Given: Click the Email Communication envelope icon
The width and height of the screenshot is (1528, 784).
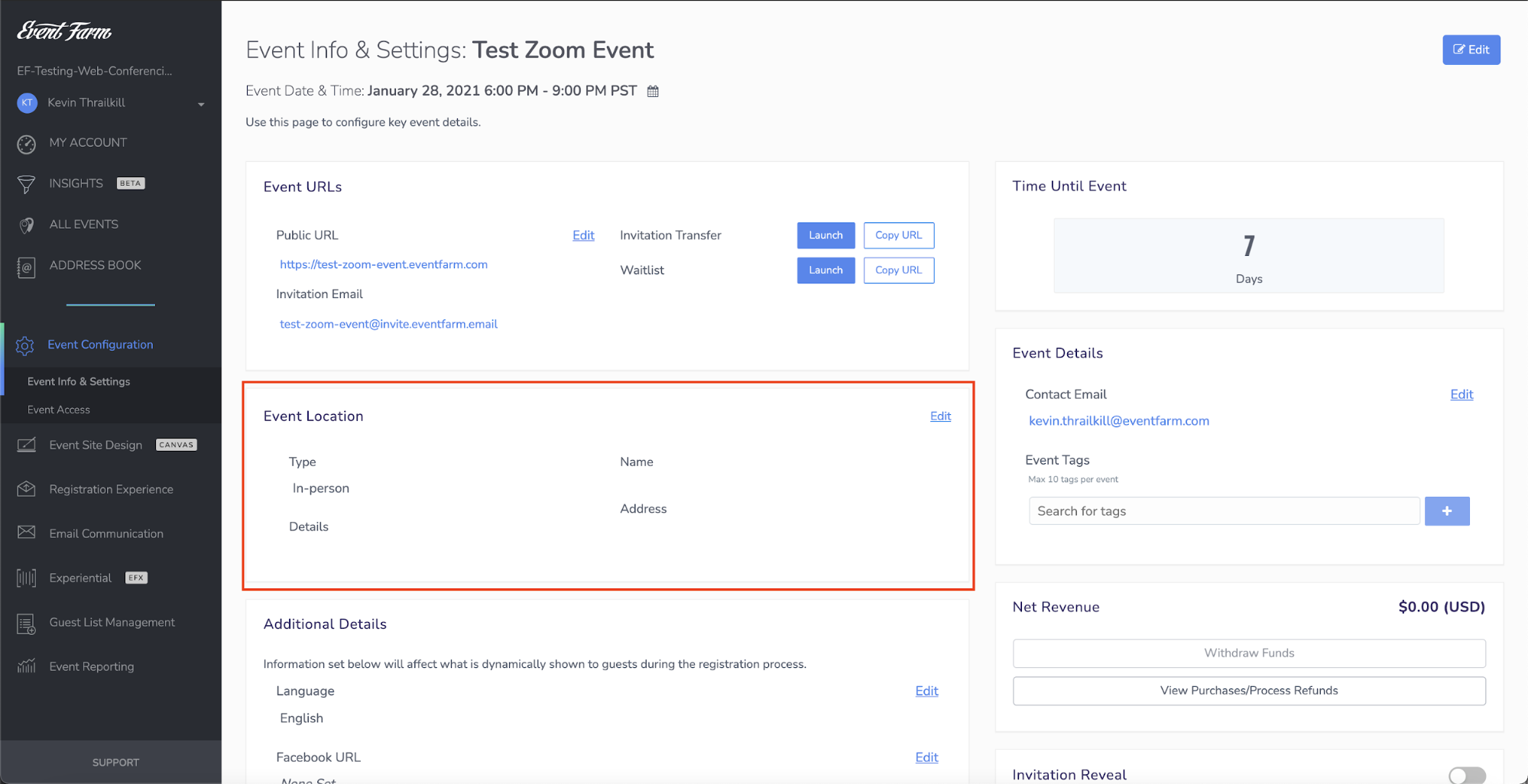Looking at the screenshot, I should [27, 533].
